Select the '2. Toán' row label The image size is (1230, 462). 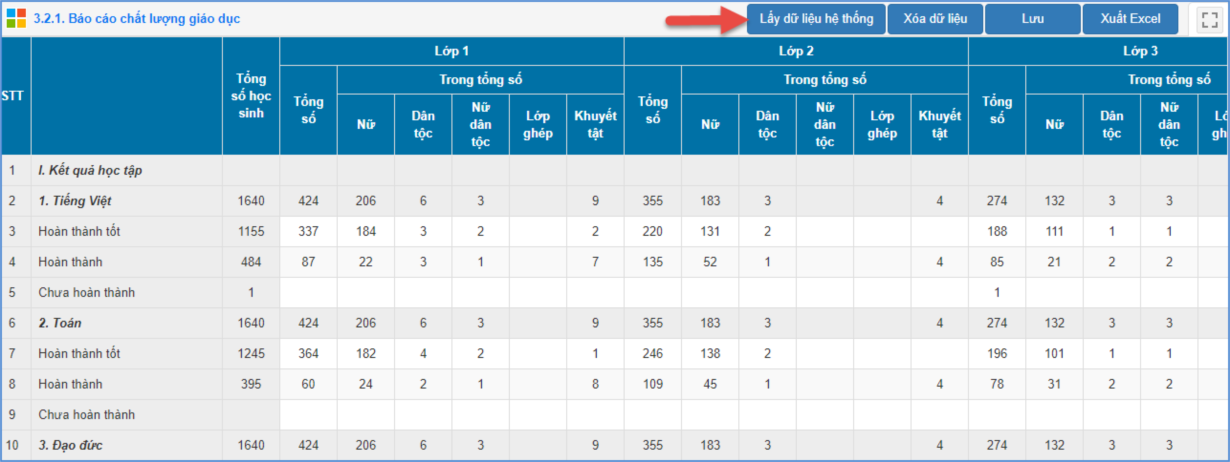coord(58,323)
